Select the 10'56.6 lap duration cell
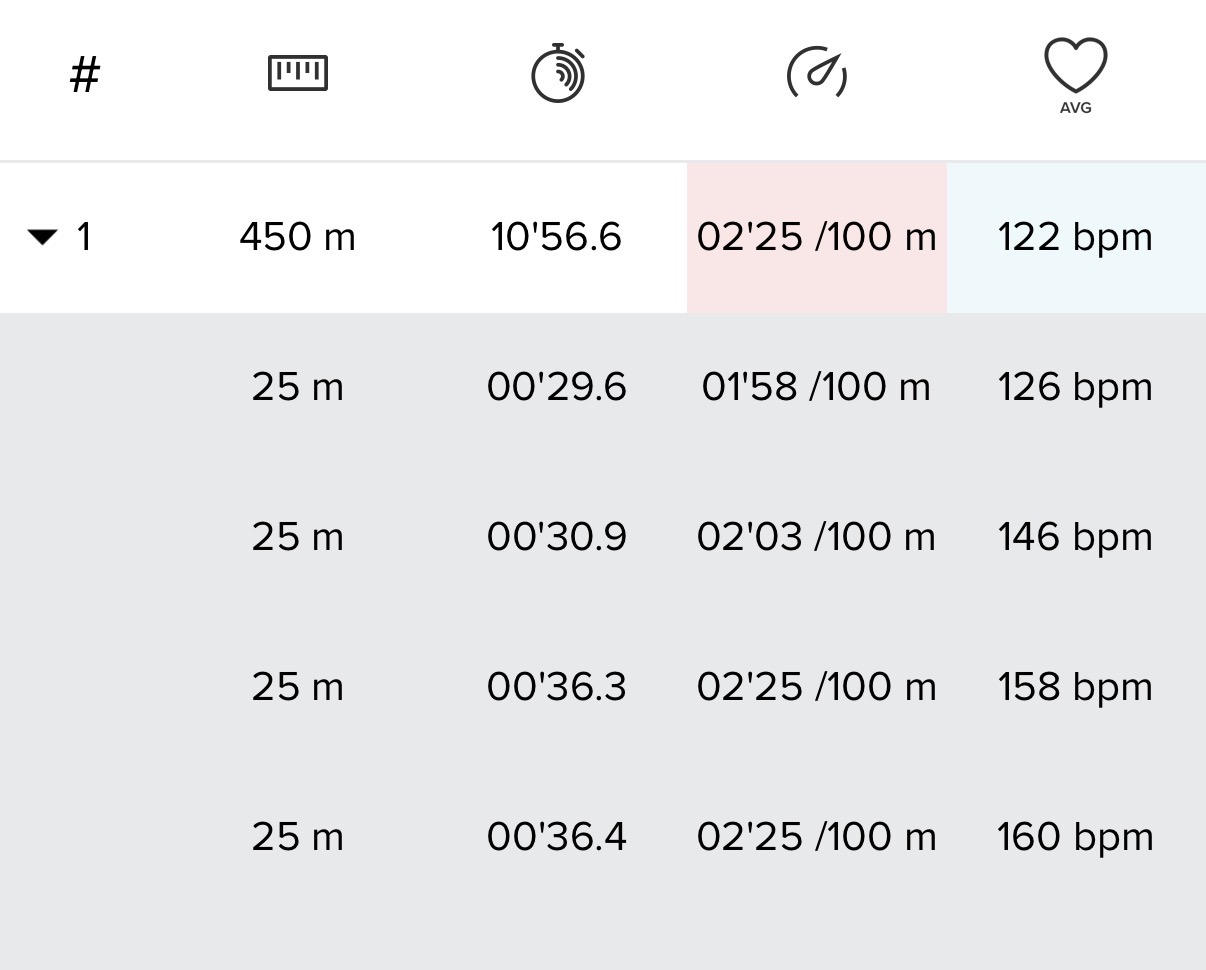This screenshot has width=1206, height=970. (556, 237)
